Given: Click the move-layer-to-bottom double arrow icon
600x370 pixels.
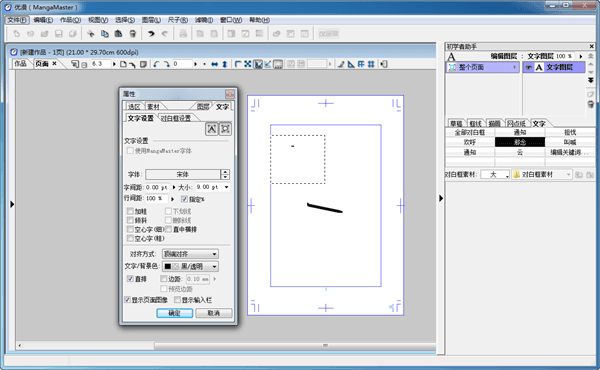Looking at the screenshot, I should (x=591, y=80).
